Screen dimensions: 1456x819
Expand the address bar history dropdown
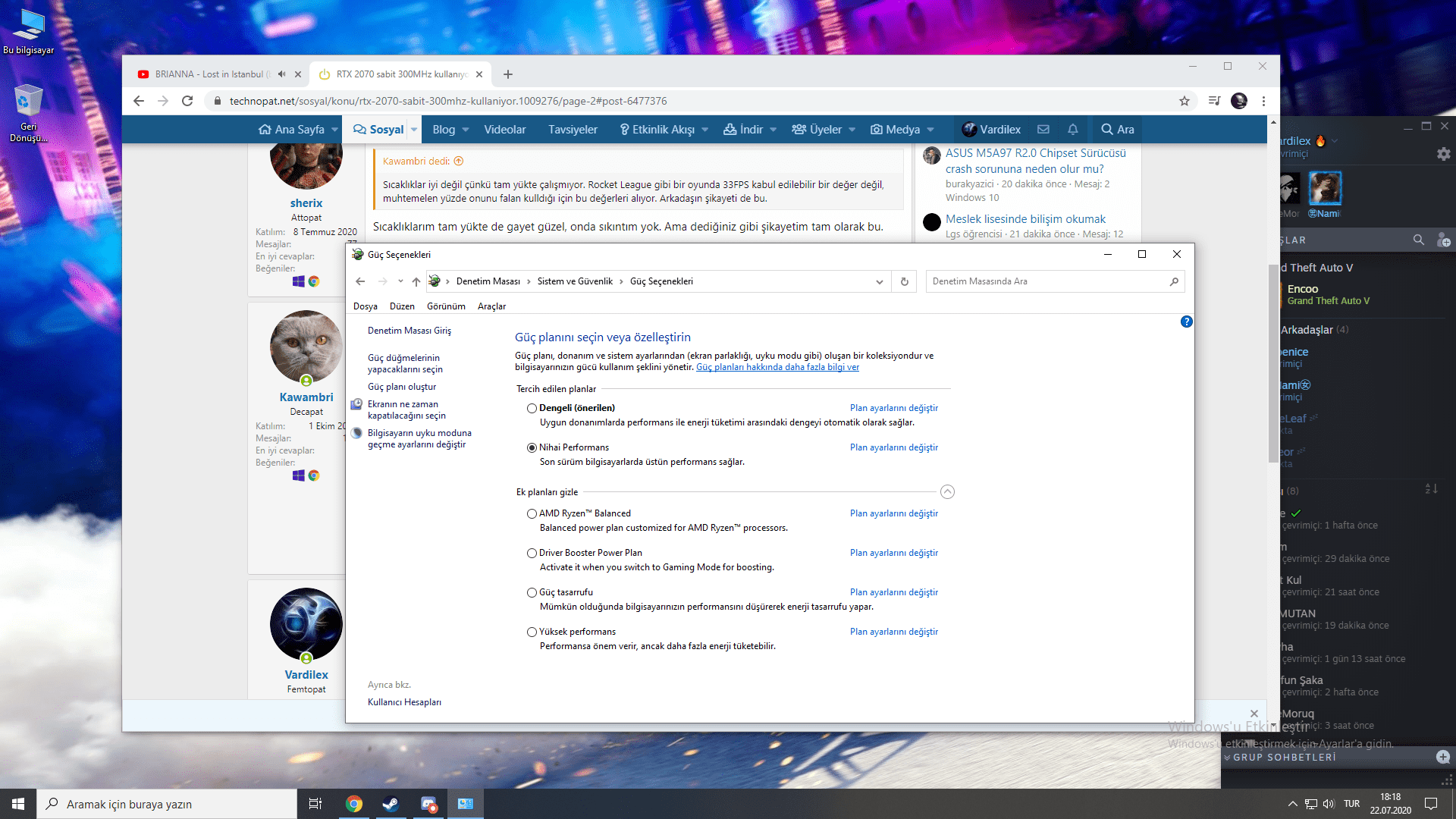pos(879,281)
